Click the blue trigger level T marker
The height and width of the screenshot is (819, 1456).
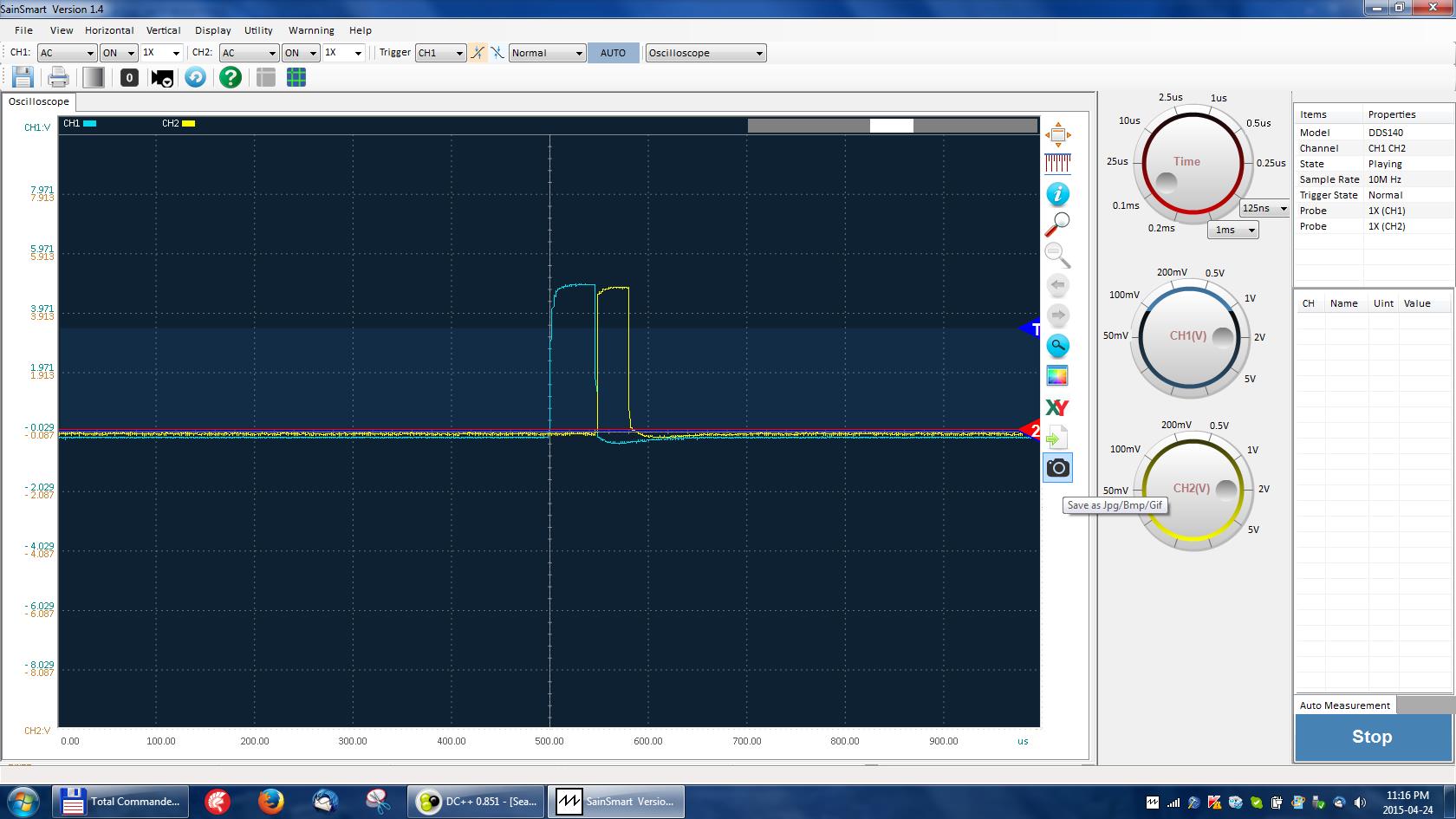[1031, 328]
